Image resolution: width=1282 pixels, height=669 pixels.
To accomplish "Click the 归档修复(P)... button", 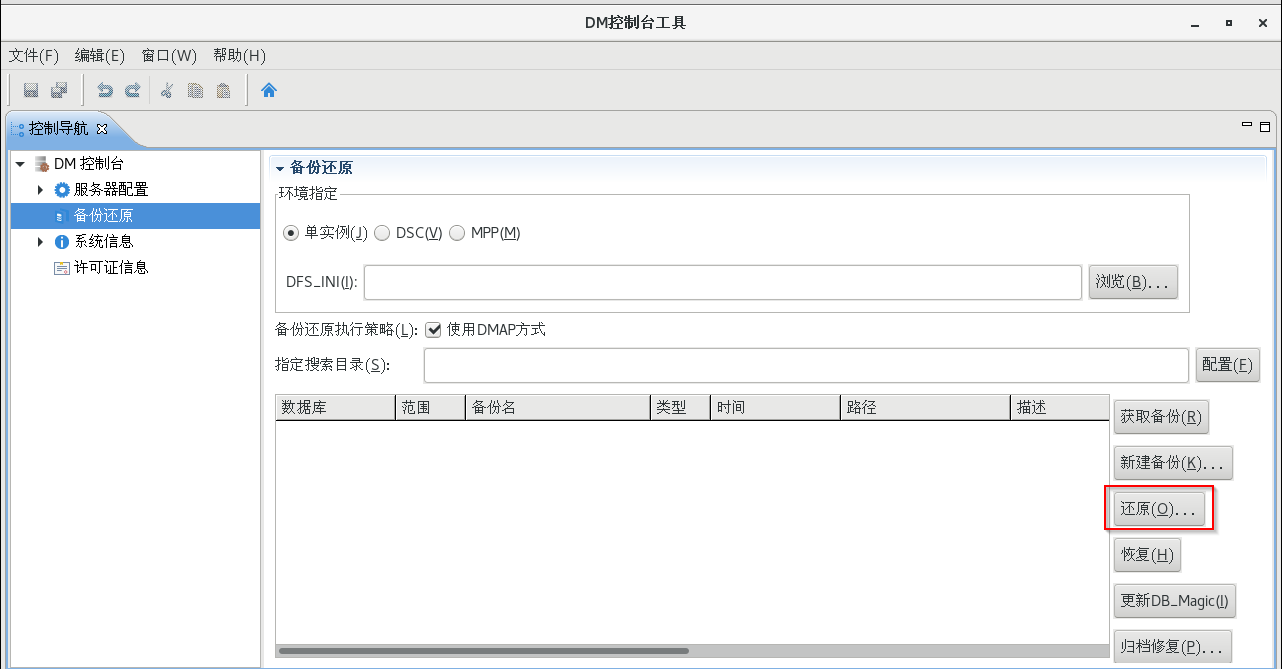I will coord(1172,647).
